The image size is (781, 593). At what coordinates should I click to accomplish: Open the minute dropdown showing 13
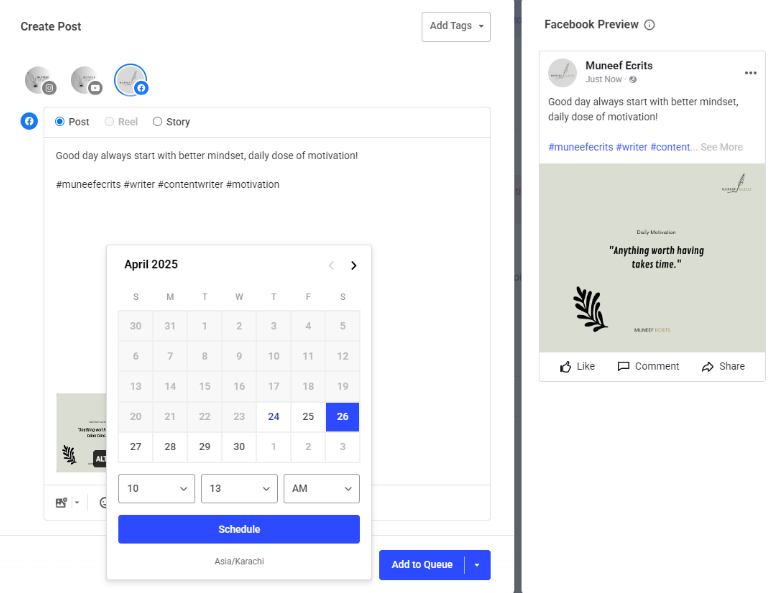click(239, 488)
